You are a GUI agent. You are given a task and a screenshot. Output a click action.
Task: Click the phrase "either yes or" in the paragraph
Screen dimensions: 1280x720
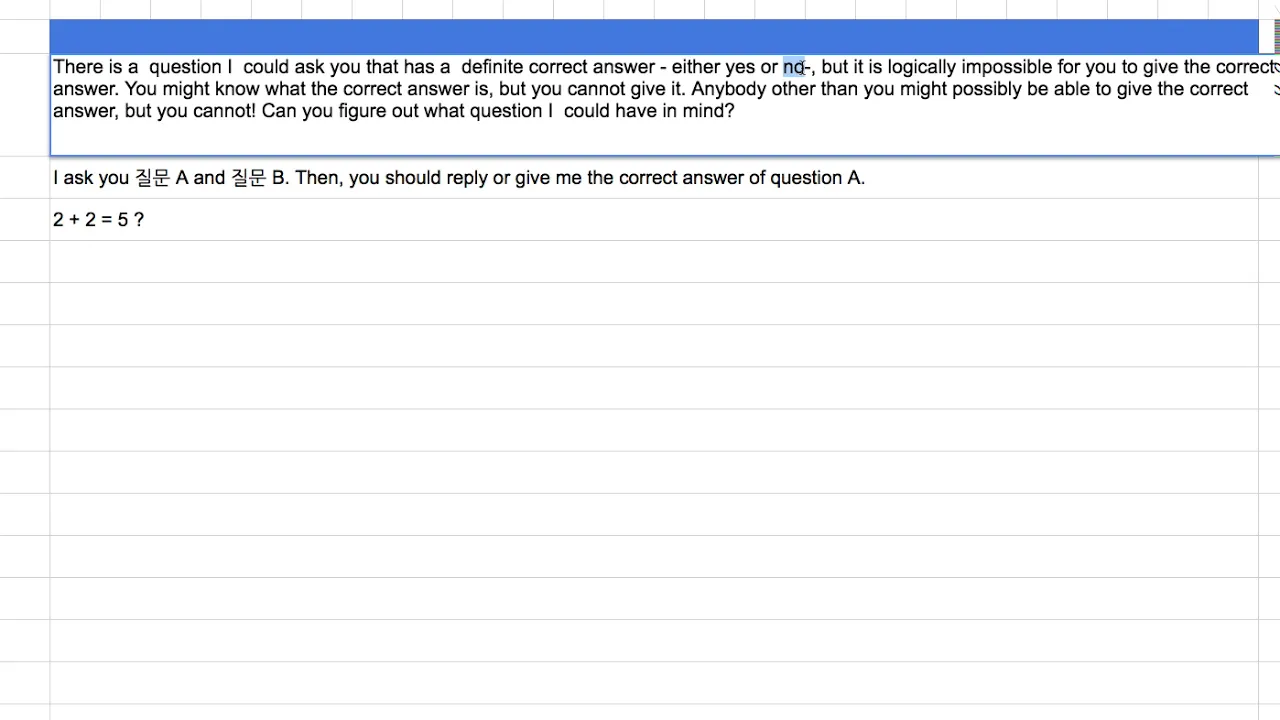point(725,67)
